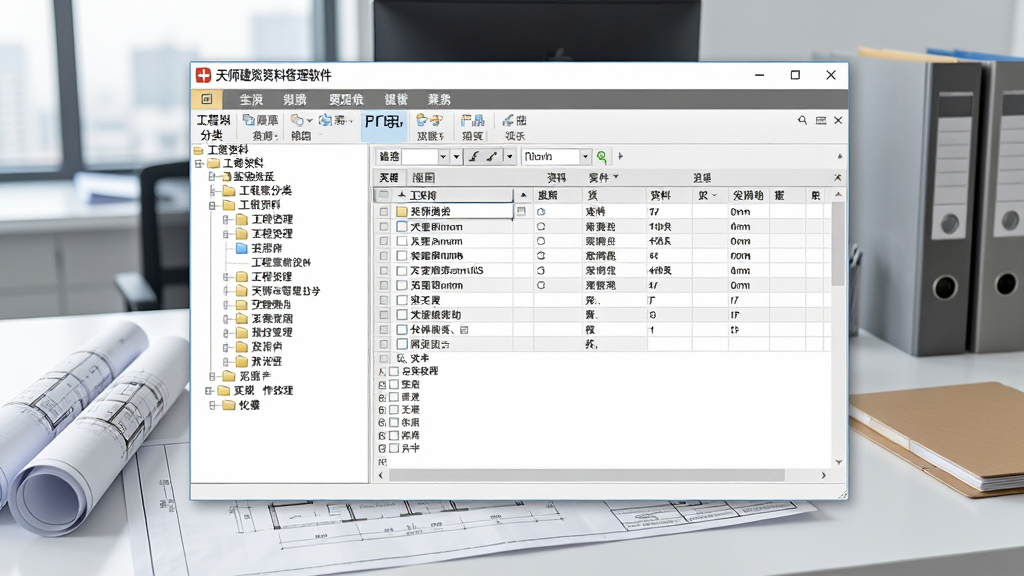This screenshot has width=1024, height=576.
Task: Click the right arrow of the horizontal scrollbar
Action: point(824,475)
